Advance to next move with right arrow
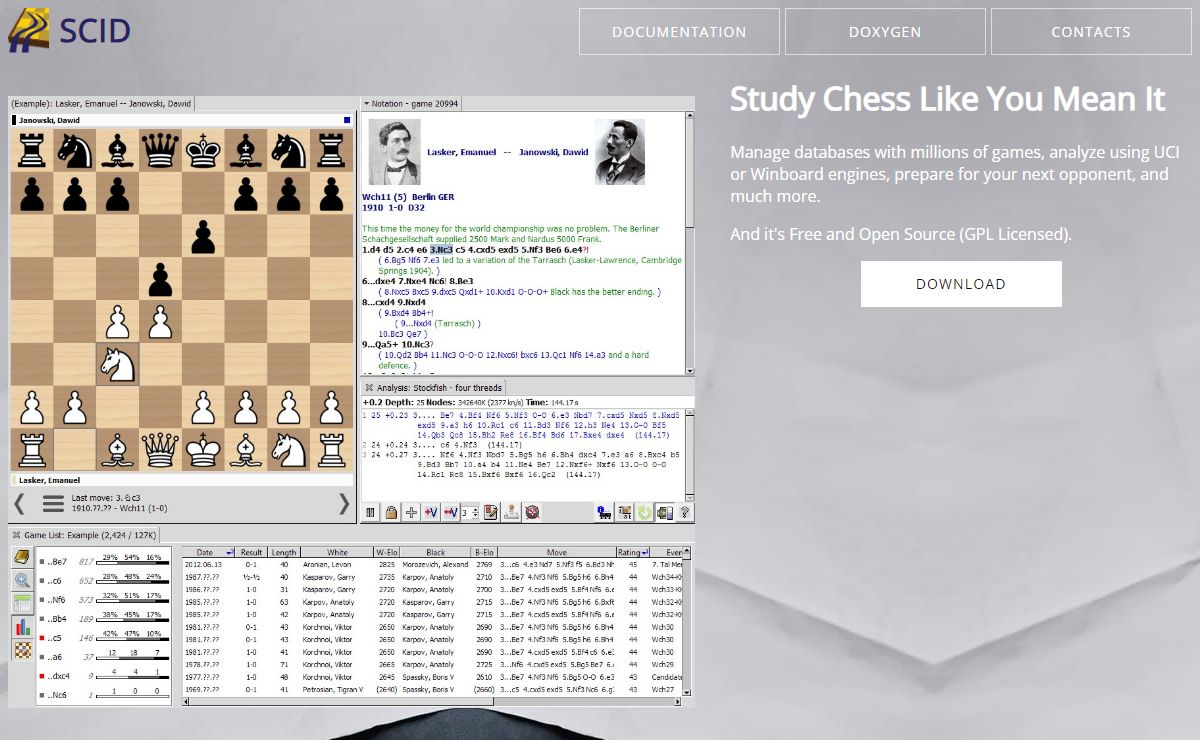1200x740 pixels. point(345,503)
